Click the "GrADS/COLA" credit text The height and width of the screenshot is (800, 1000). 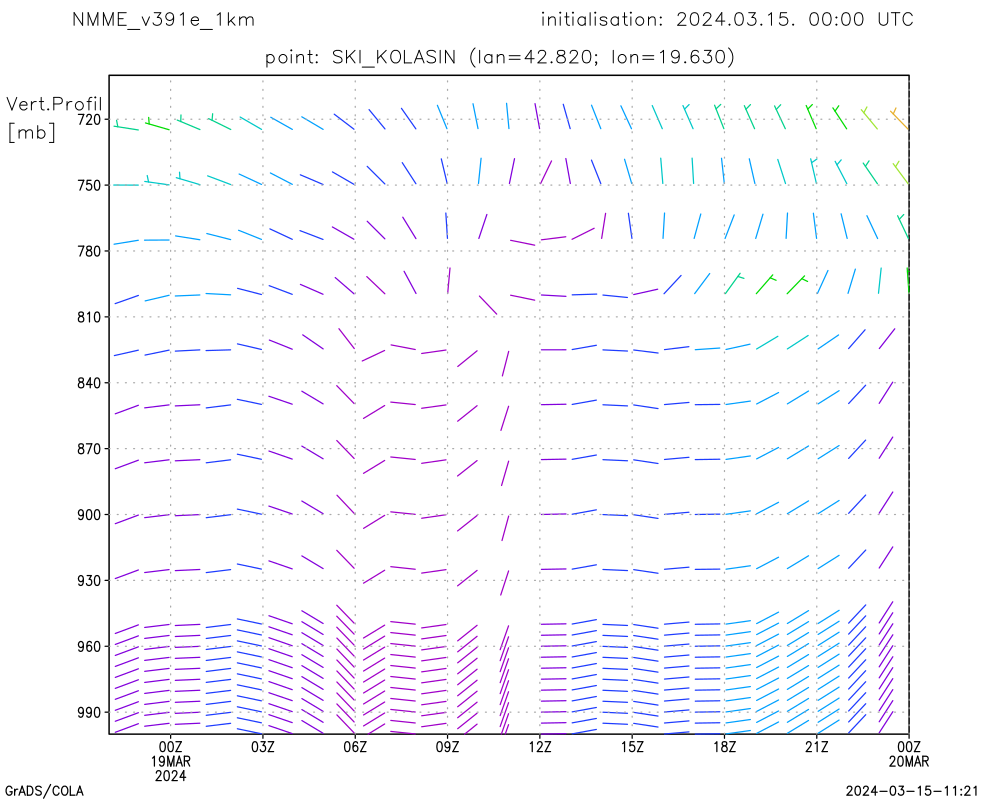click(44, 791)
